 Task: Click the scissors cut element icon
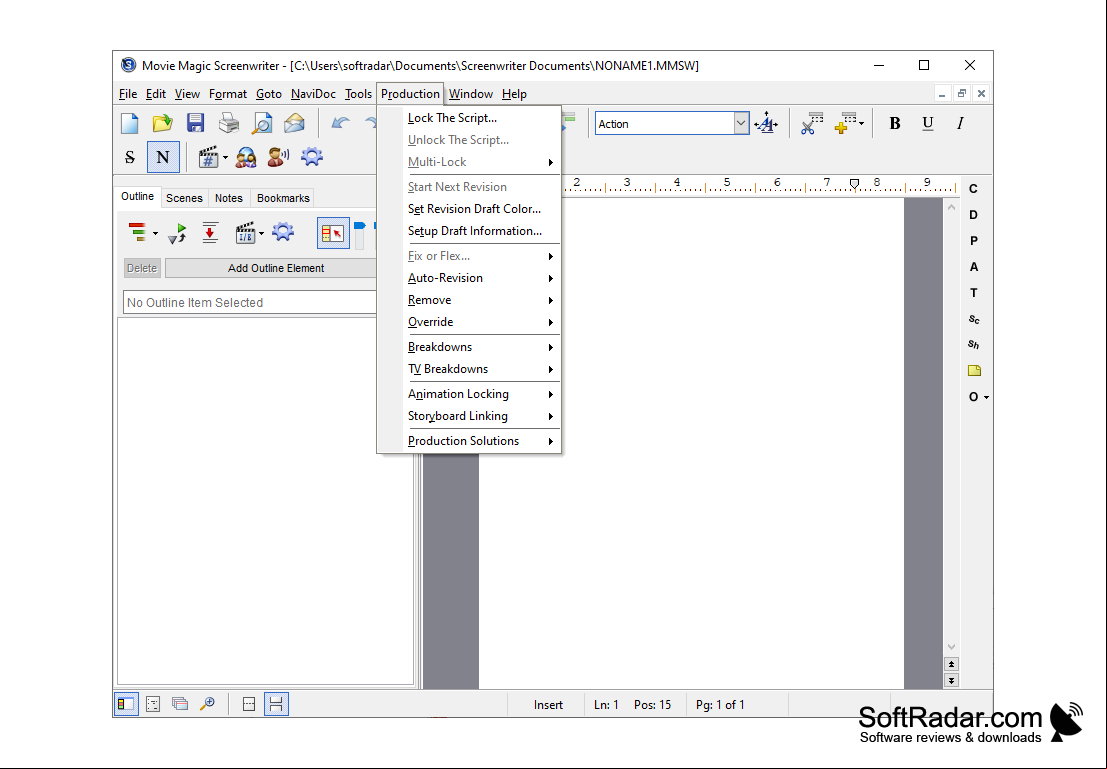[x=812, y=124]
